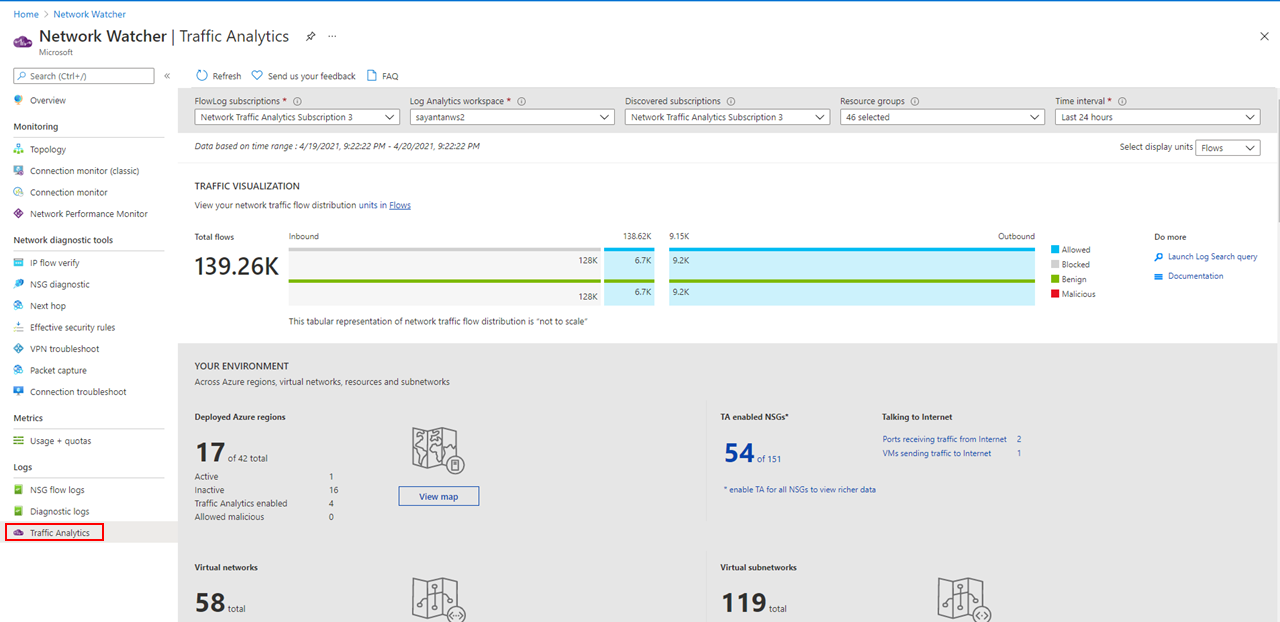Open Connection monitor in sidebar
1280x622 pixels.
[68, 192]
